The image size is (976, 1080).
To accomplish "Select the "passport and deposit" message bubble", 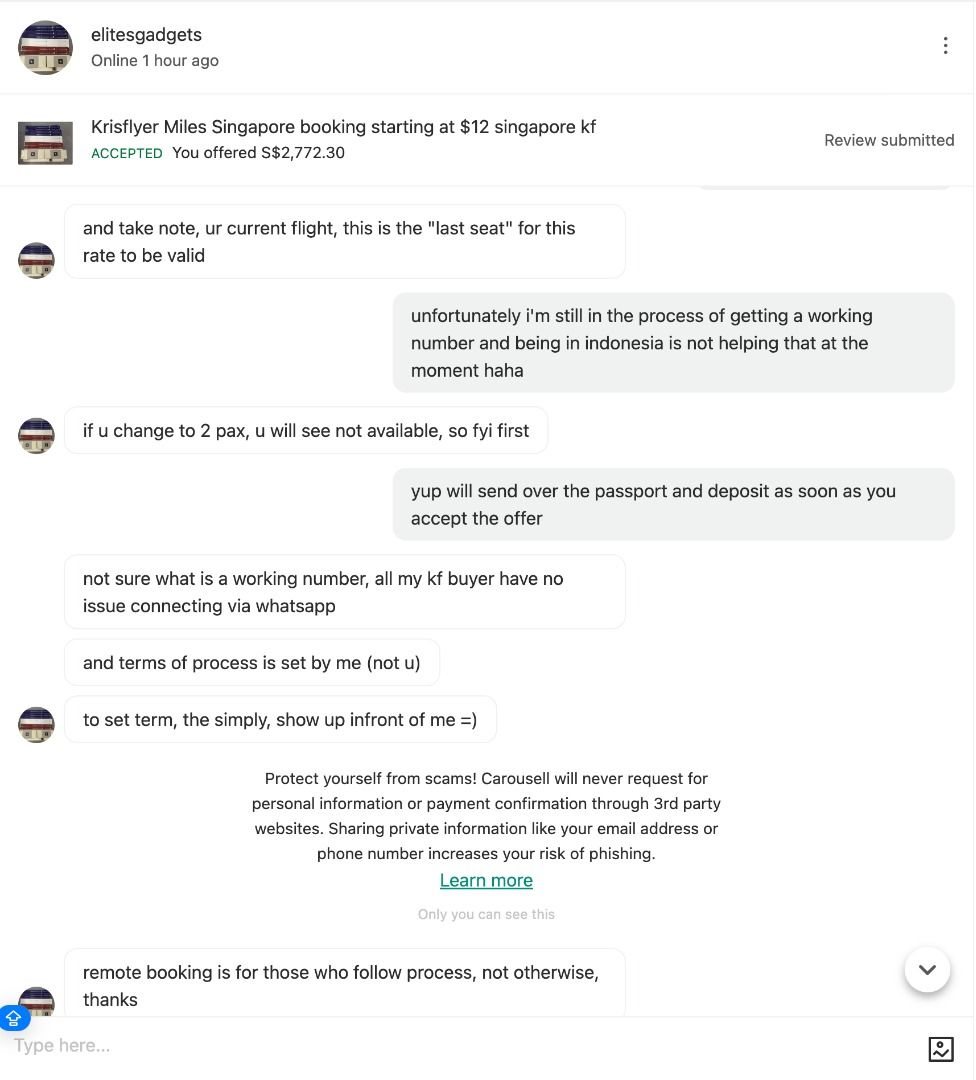I will coord(674,504).
